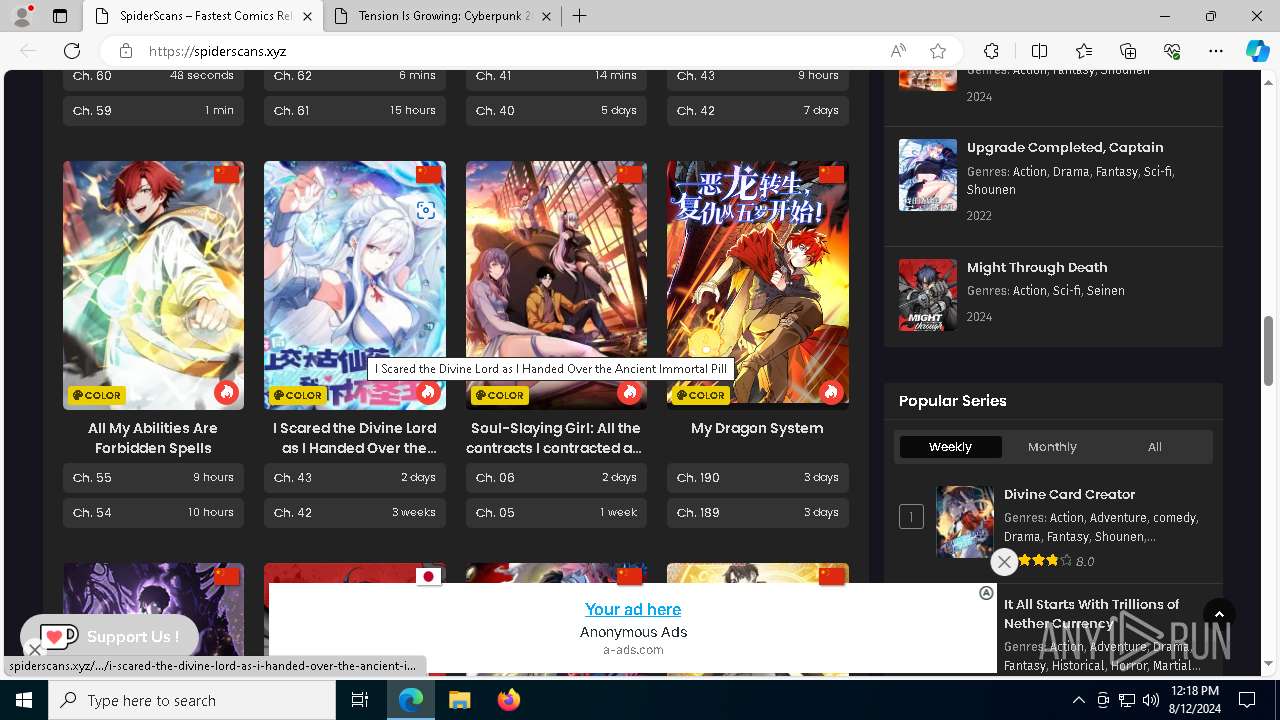Open a new browser tab

579,16
